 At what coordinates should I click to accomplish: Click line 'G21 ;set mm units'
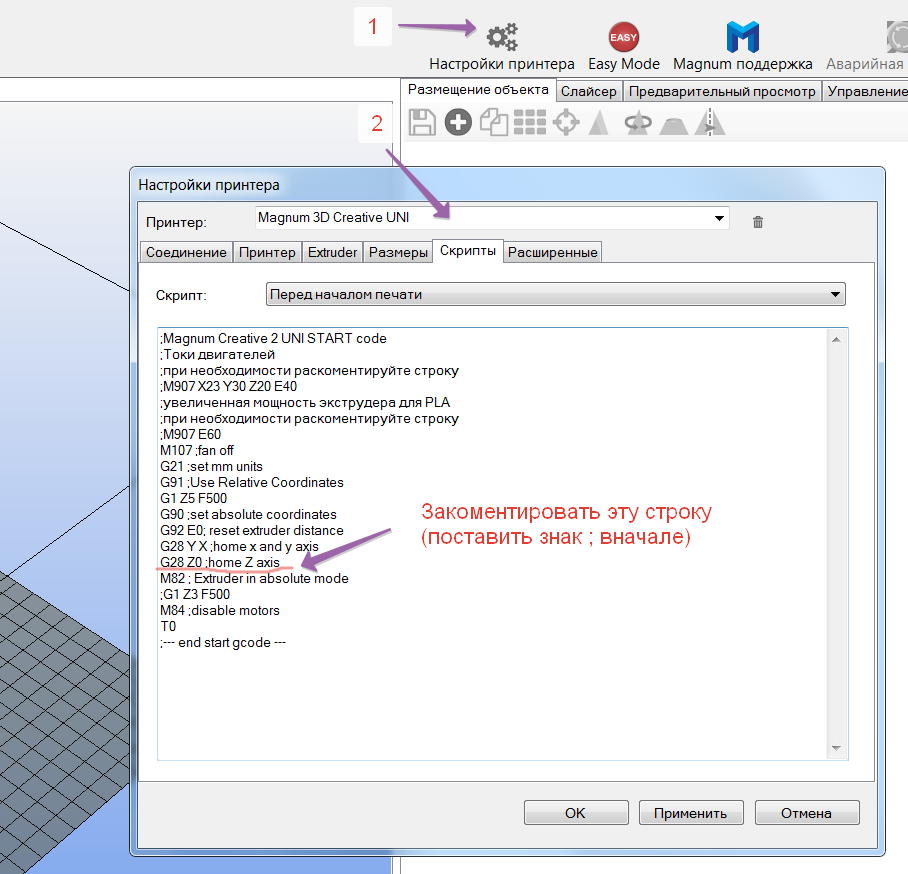(x=211, y=466)
